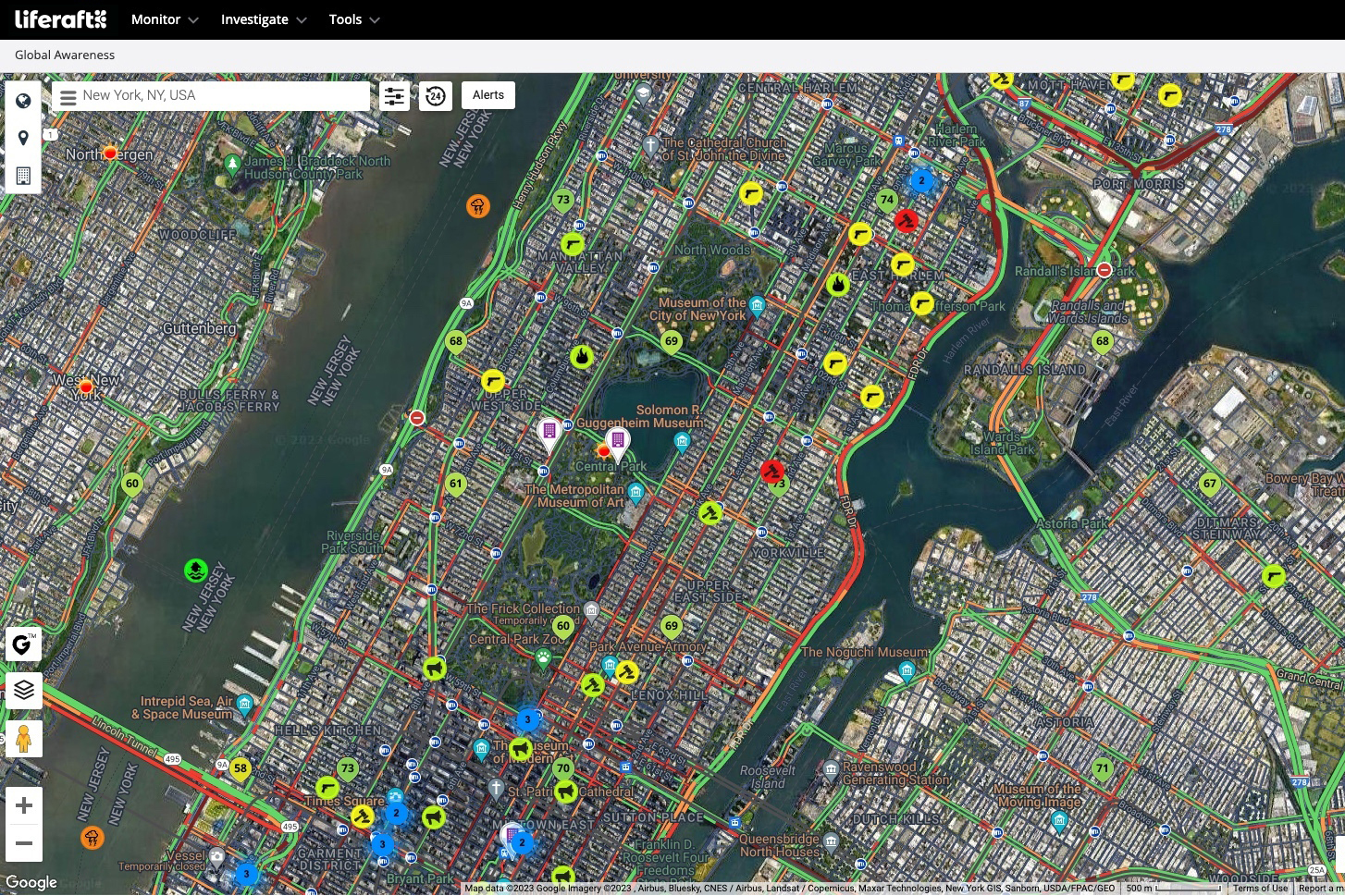Click the no-entry marker on Randall's Island
The height and width of the screenshot is (896, 1345).
click(1104, 269)
